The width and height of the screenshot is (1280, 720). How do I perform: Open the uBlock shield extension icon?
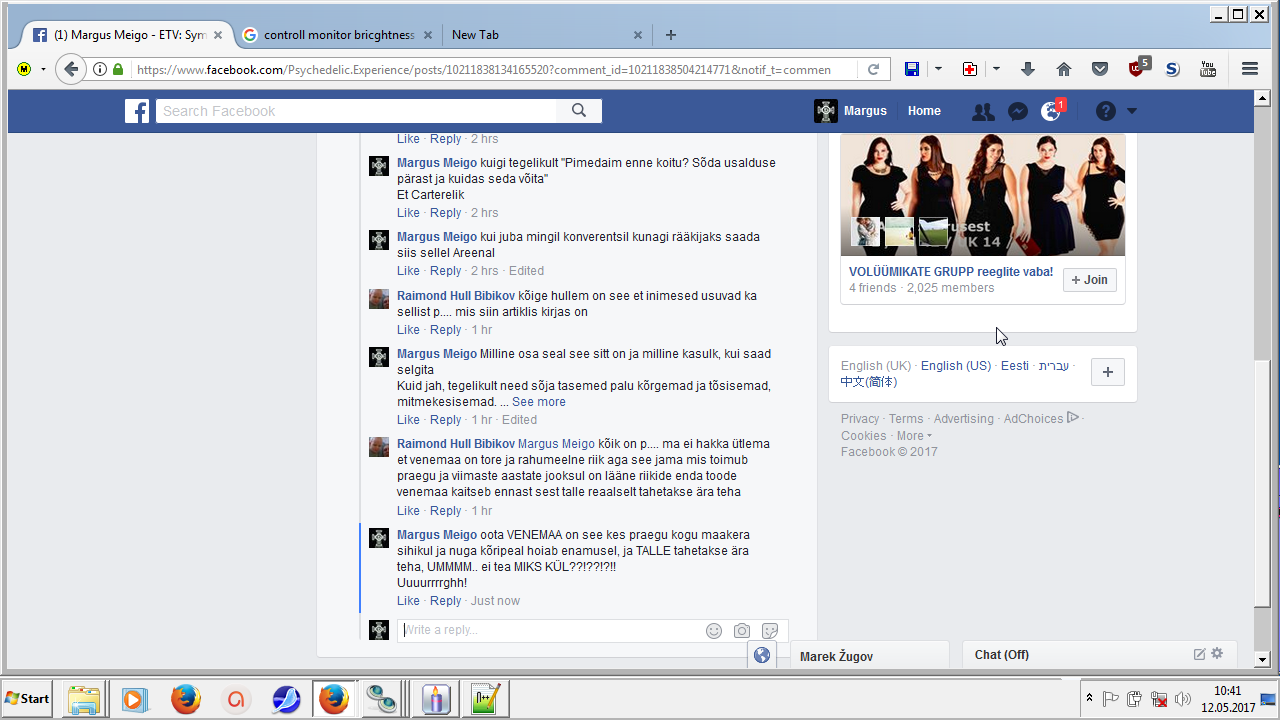(x=1137, y=68)
